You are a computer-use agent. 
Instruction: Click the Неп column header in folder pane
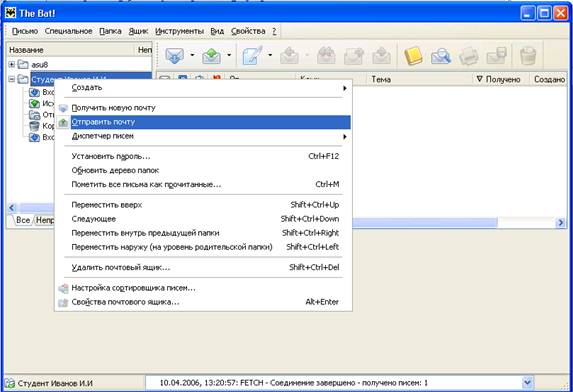(144, 50)
